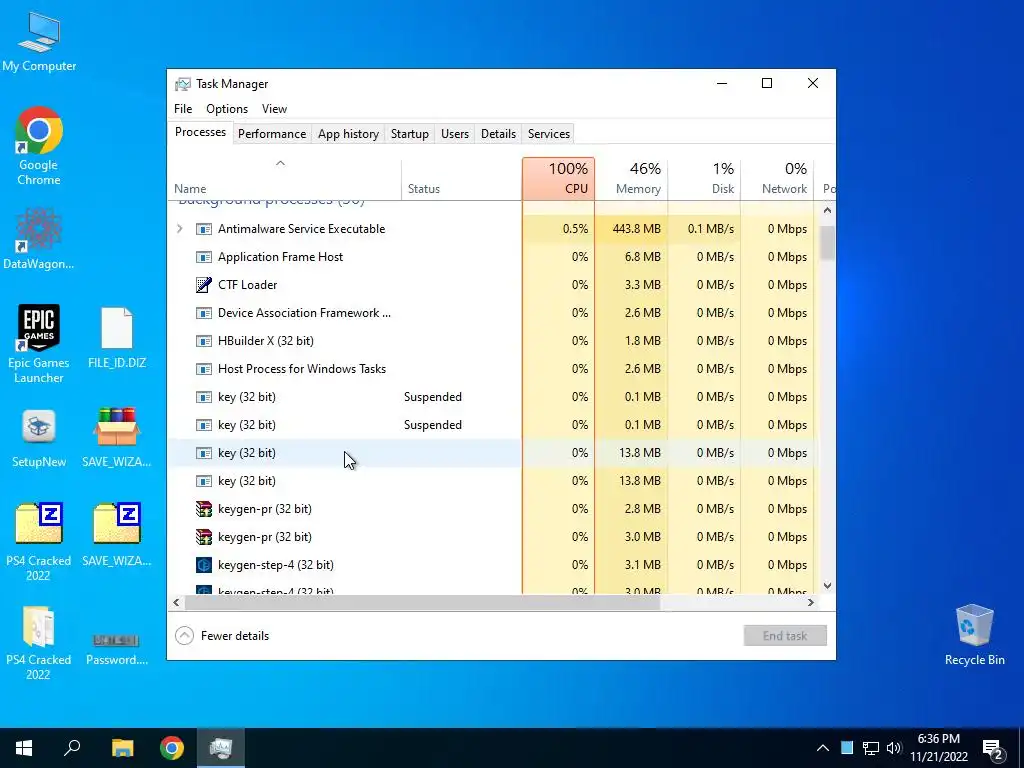Show hidden system tray icons
Image resolution: width=1024 pixels, height=768 pixels.
click(823, 748)
